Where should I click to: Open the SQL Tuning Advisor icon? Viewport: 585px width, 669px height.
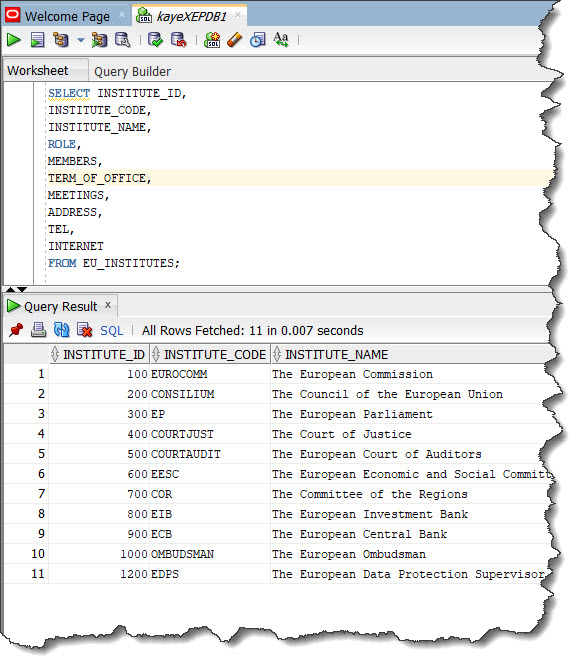point(122,40)
